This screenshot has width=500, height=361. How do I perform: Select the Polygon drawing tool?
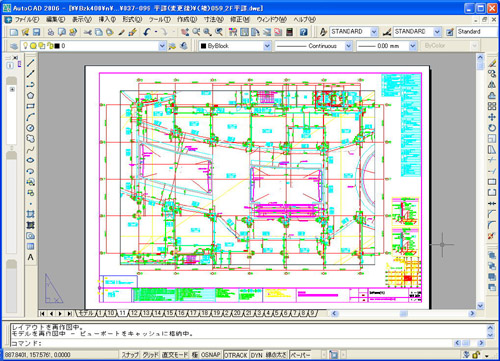pos(30,95)
